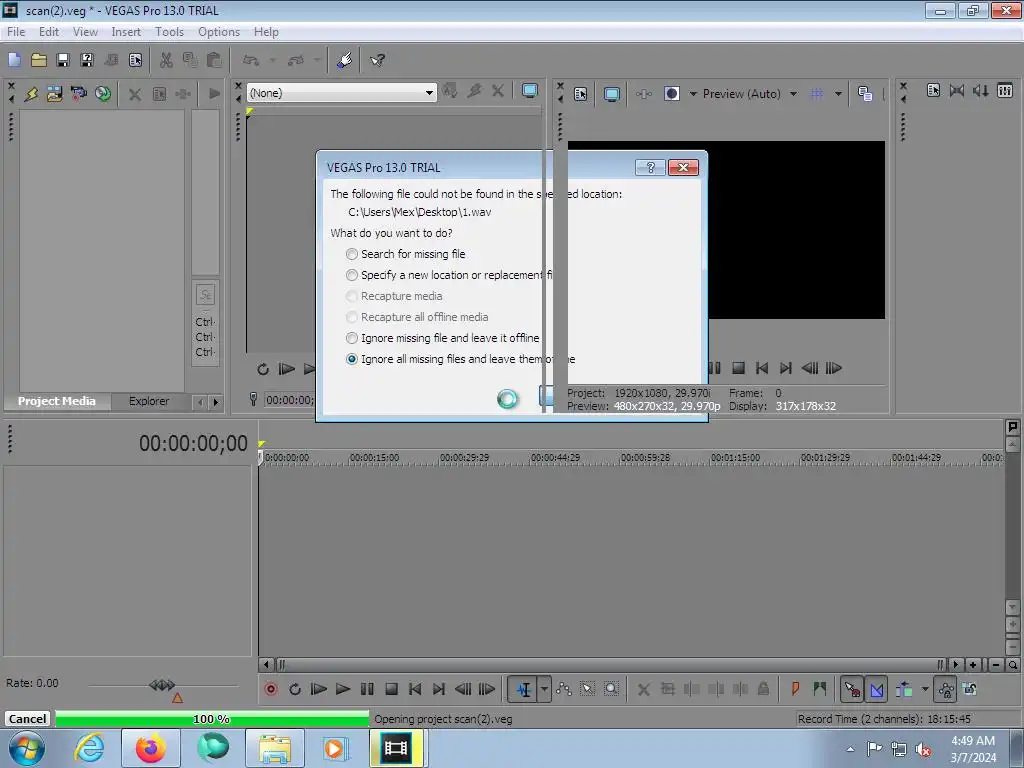This screenshot has width=1024, height=768.
Task: Open the Tools menu
Action: (x=169, y=32)
